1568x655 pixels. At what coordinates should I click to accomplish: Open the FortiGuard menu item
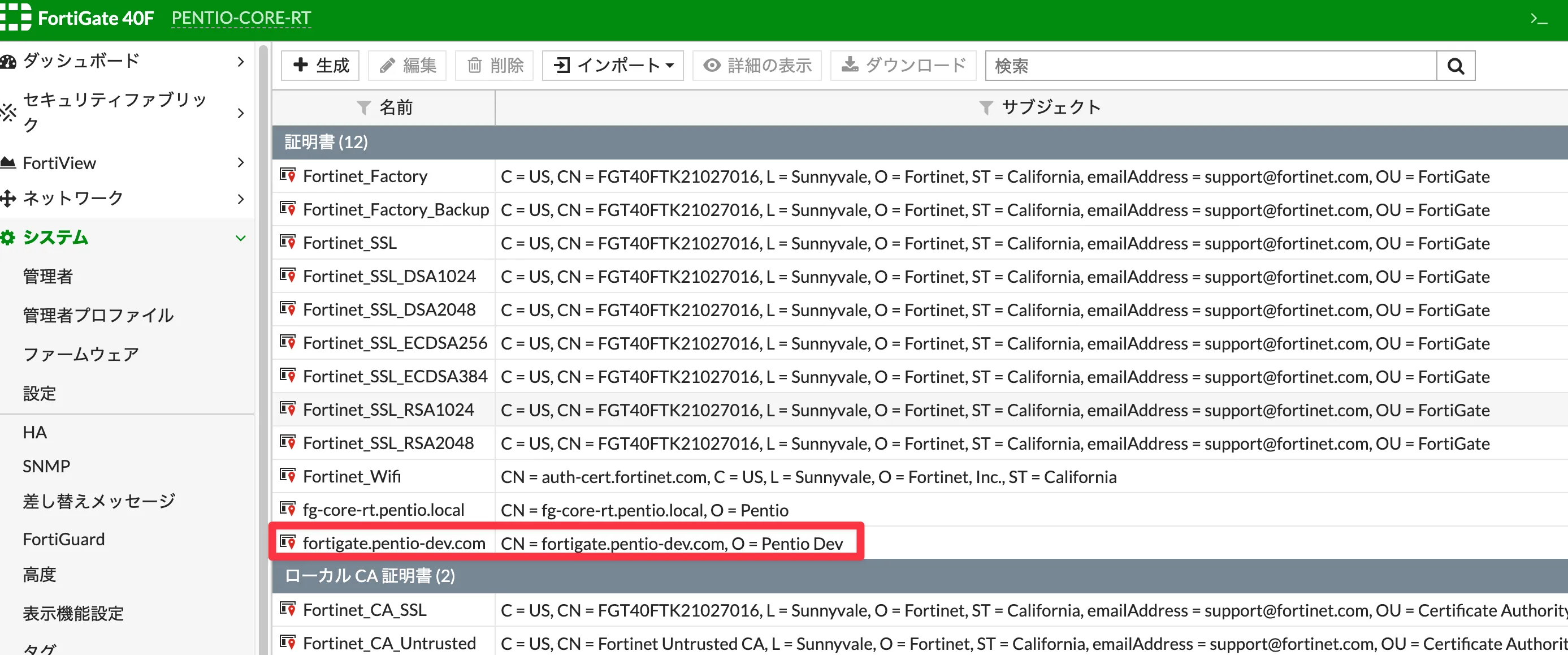pos(64,539)
